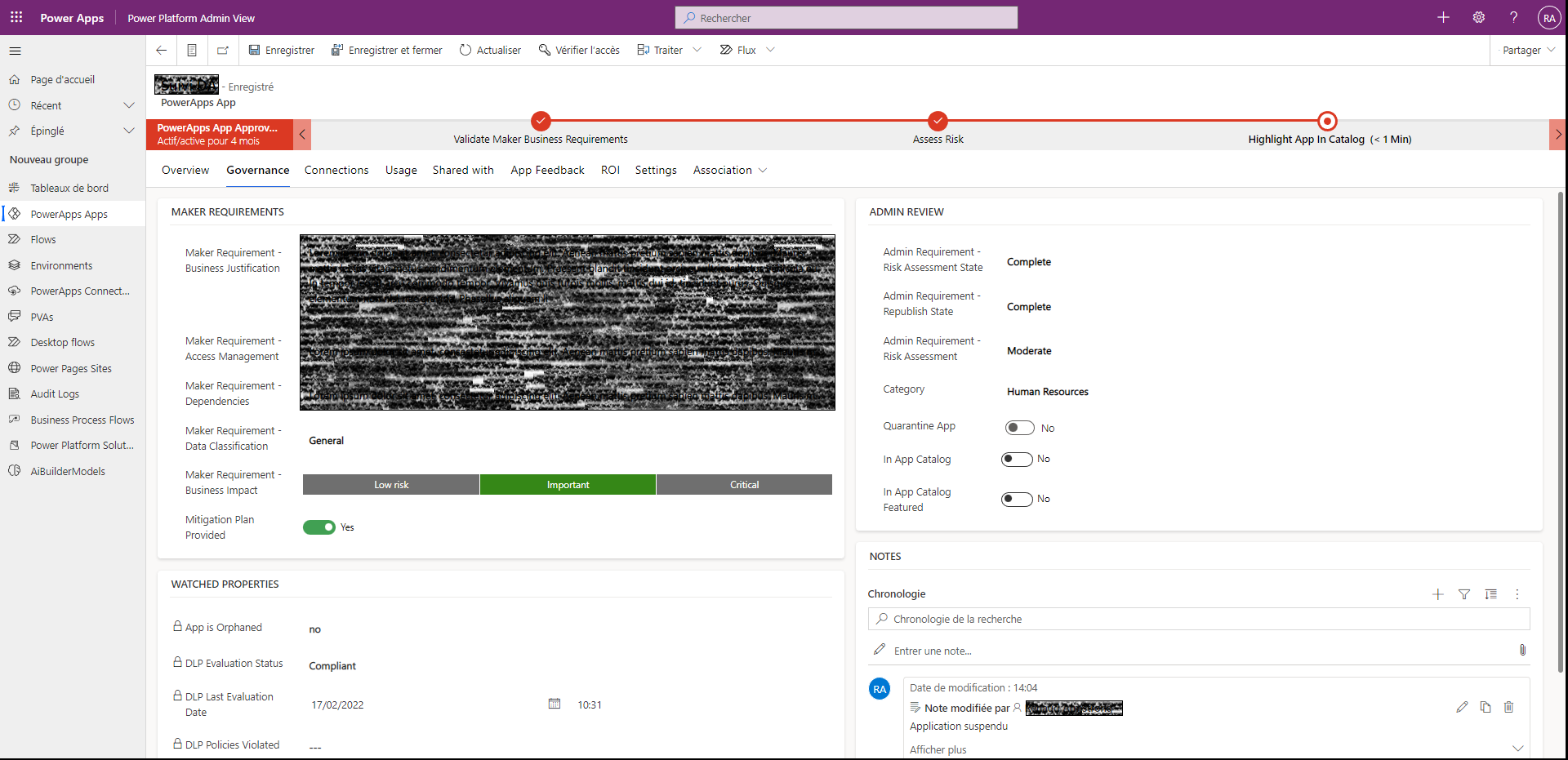Toggle the In App Catalog Featured switch
Image resolution: width=1568 pixels, height=760 pixels.
tap(1017, 499)
